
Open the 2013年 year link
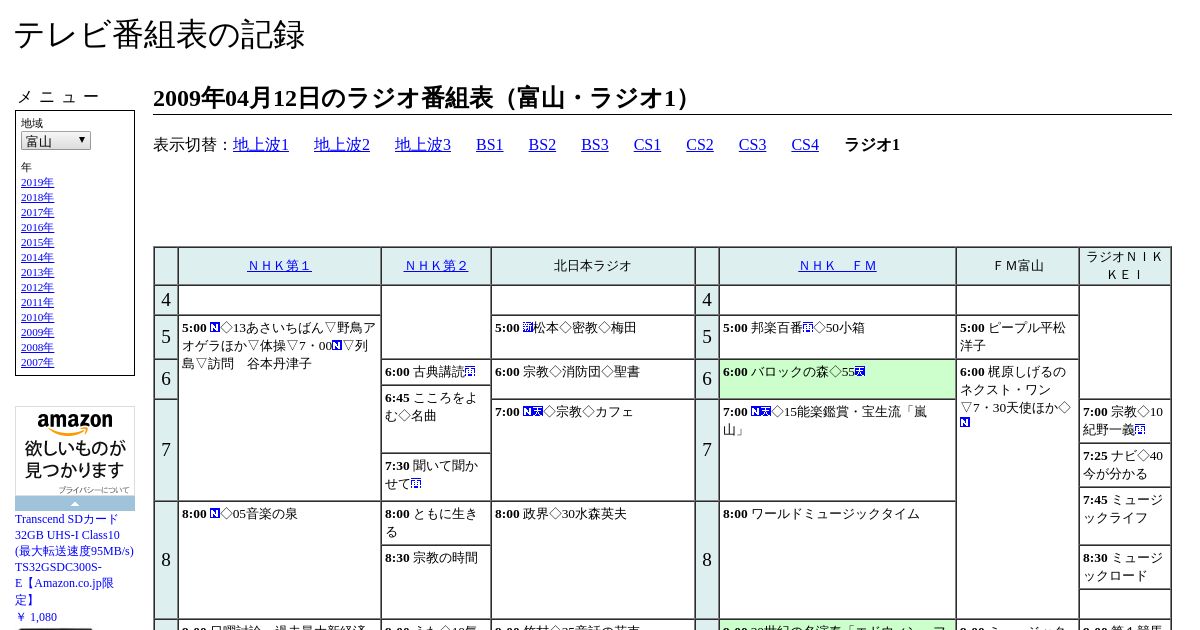(37, 272)
